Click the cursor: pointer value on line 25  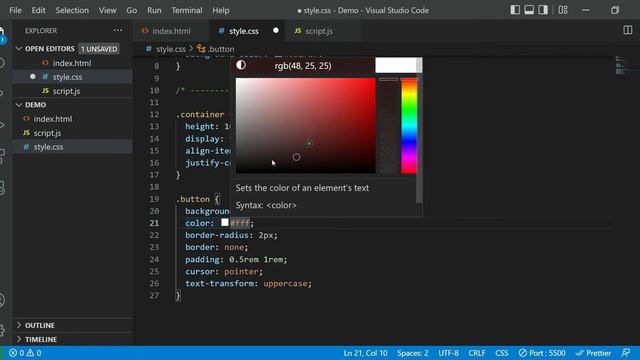(241, 271)
